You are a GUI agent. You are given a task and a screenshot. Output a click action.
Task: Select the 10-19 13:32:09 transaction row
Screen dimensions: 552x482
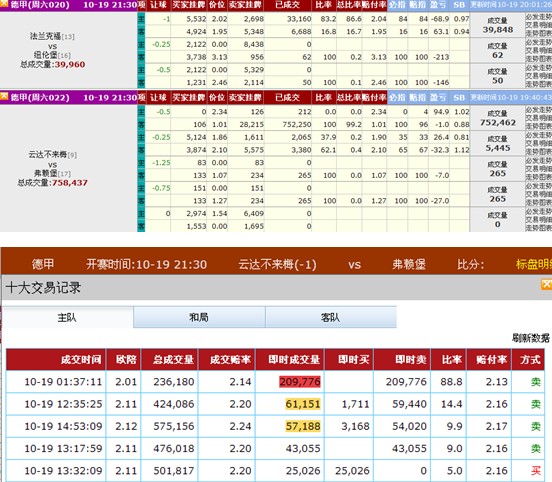click(x=275, y=471)
